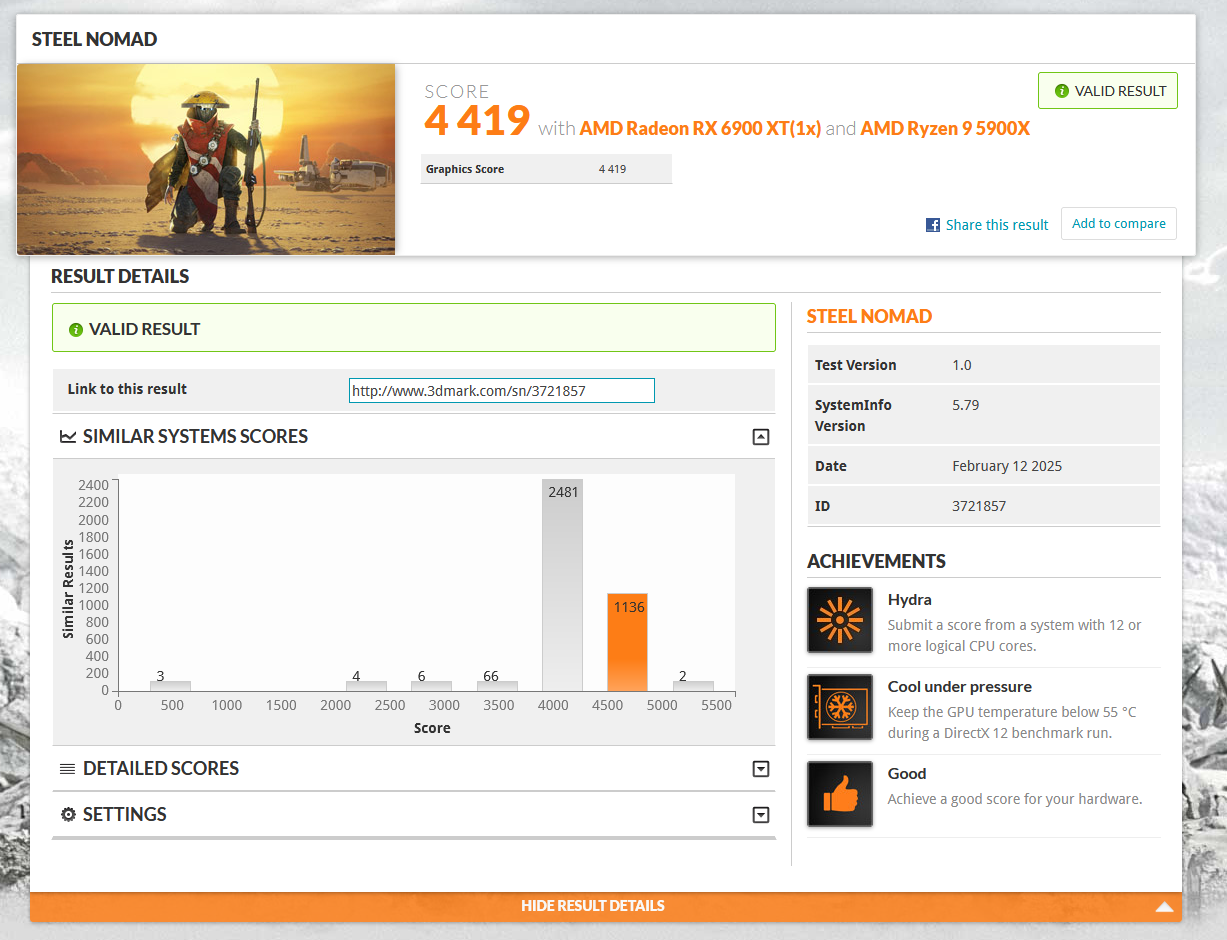1227x940 pixels.
Task: Click the Date label in details table
Action: 831,466
